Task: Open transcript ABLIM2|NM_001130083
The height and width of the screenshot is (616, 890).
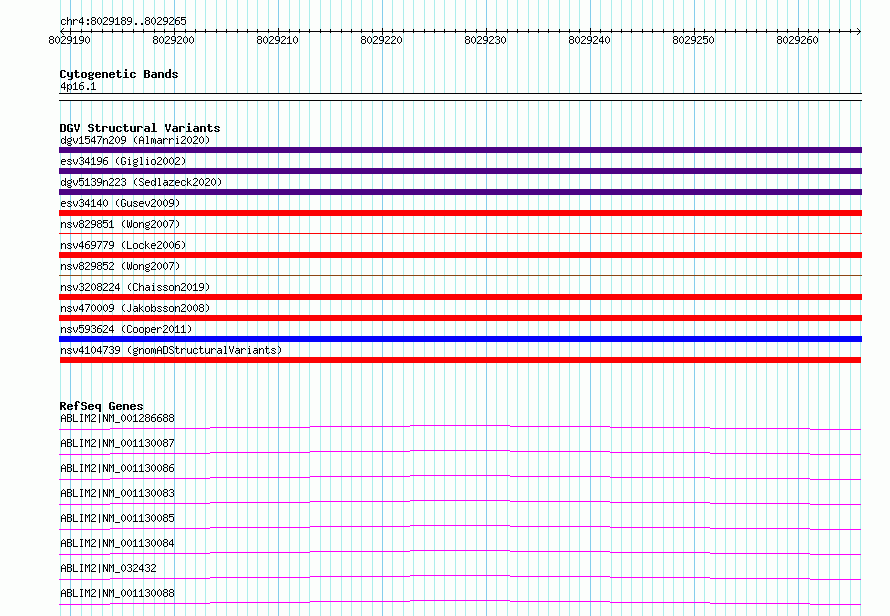Action: click(117, 493)
